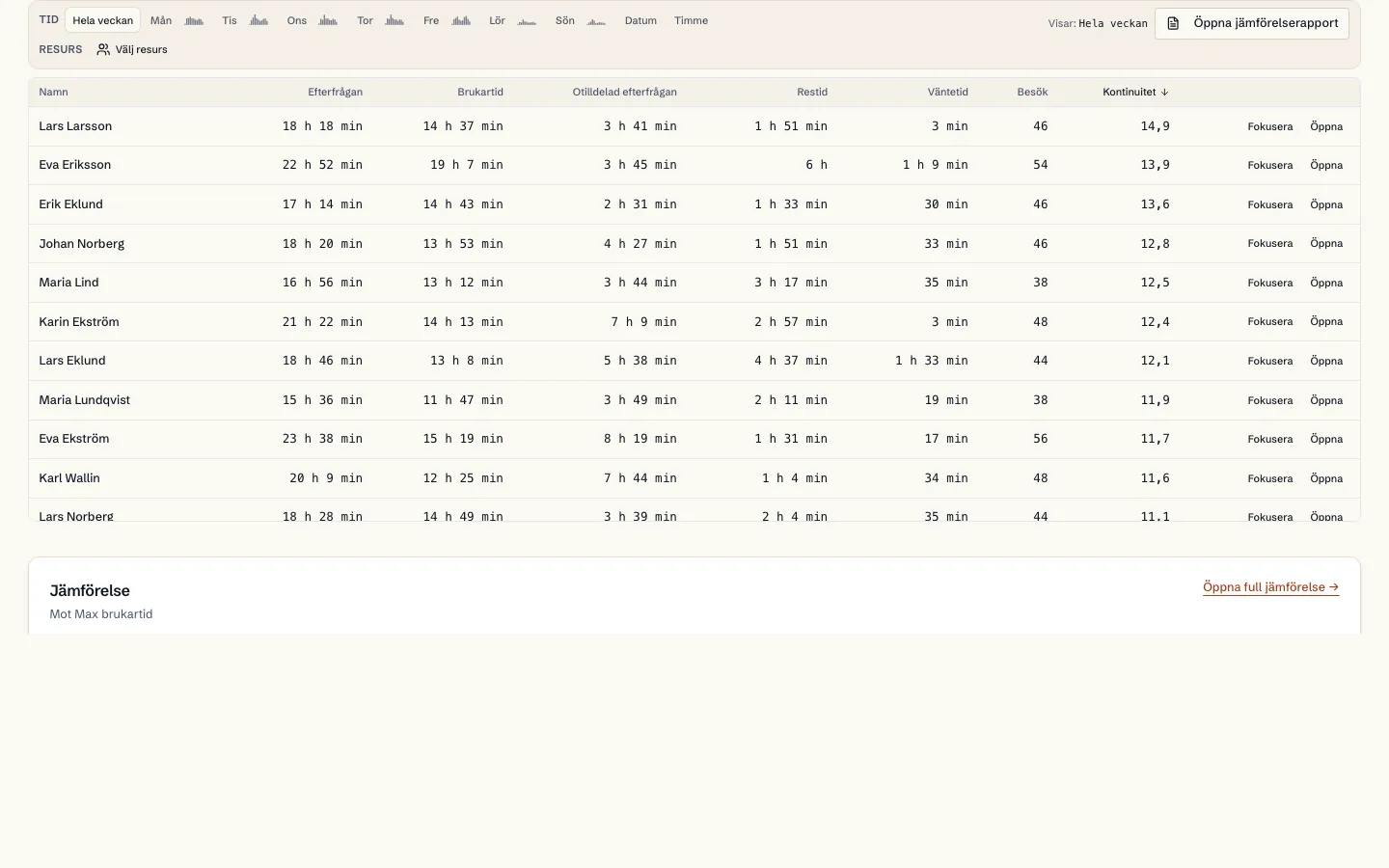
Task: Switch to the Datum tab
Action: click(640, 20)
